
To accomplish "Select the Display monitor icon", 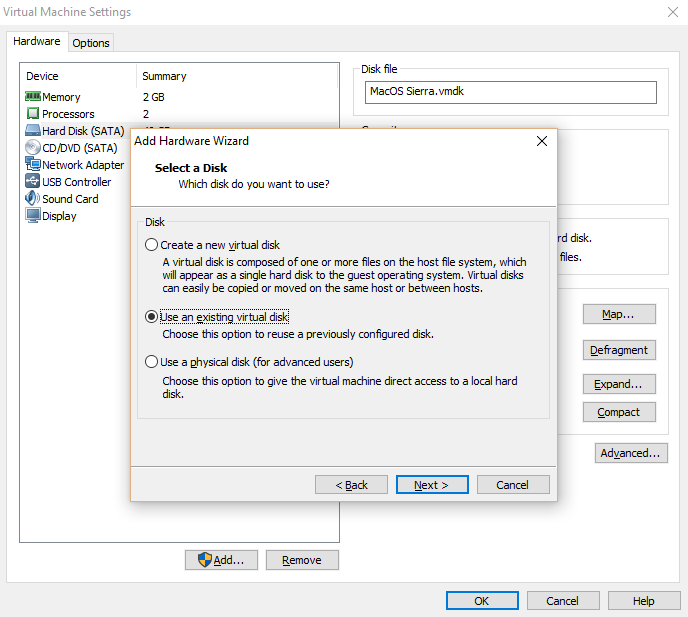I will point(33,215).
